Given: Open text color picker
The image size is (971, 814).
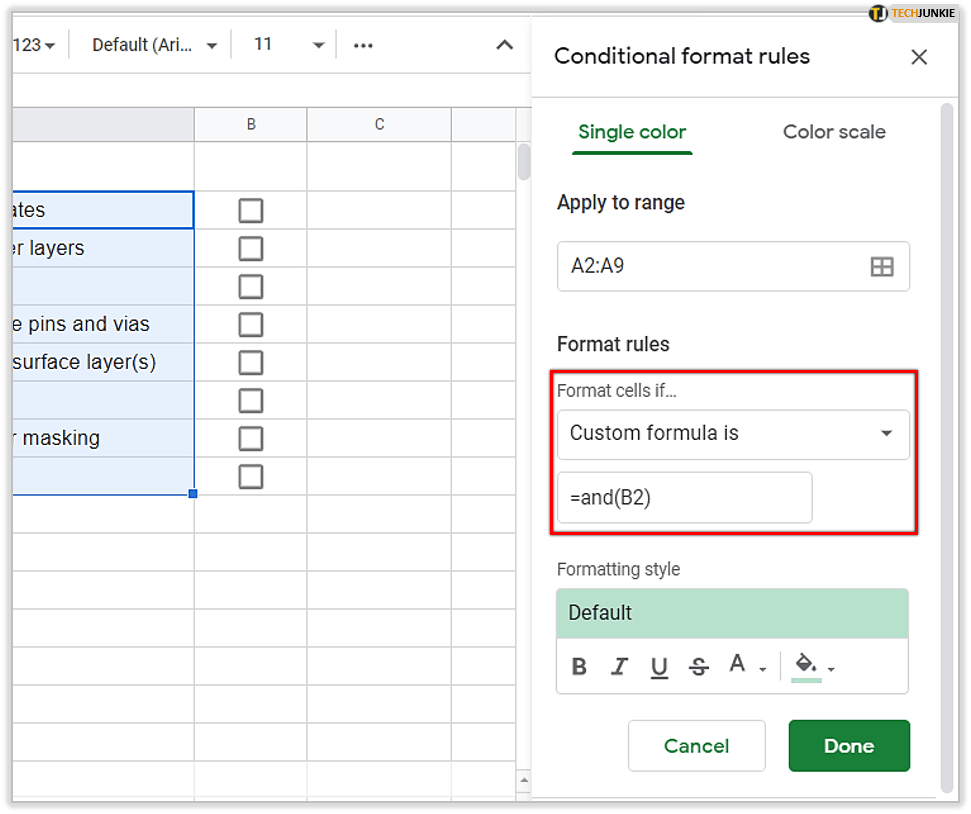Looking at the screenshot, I should coord(745,666).
